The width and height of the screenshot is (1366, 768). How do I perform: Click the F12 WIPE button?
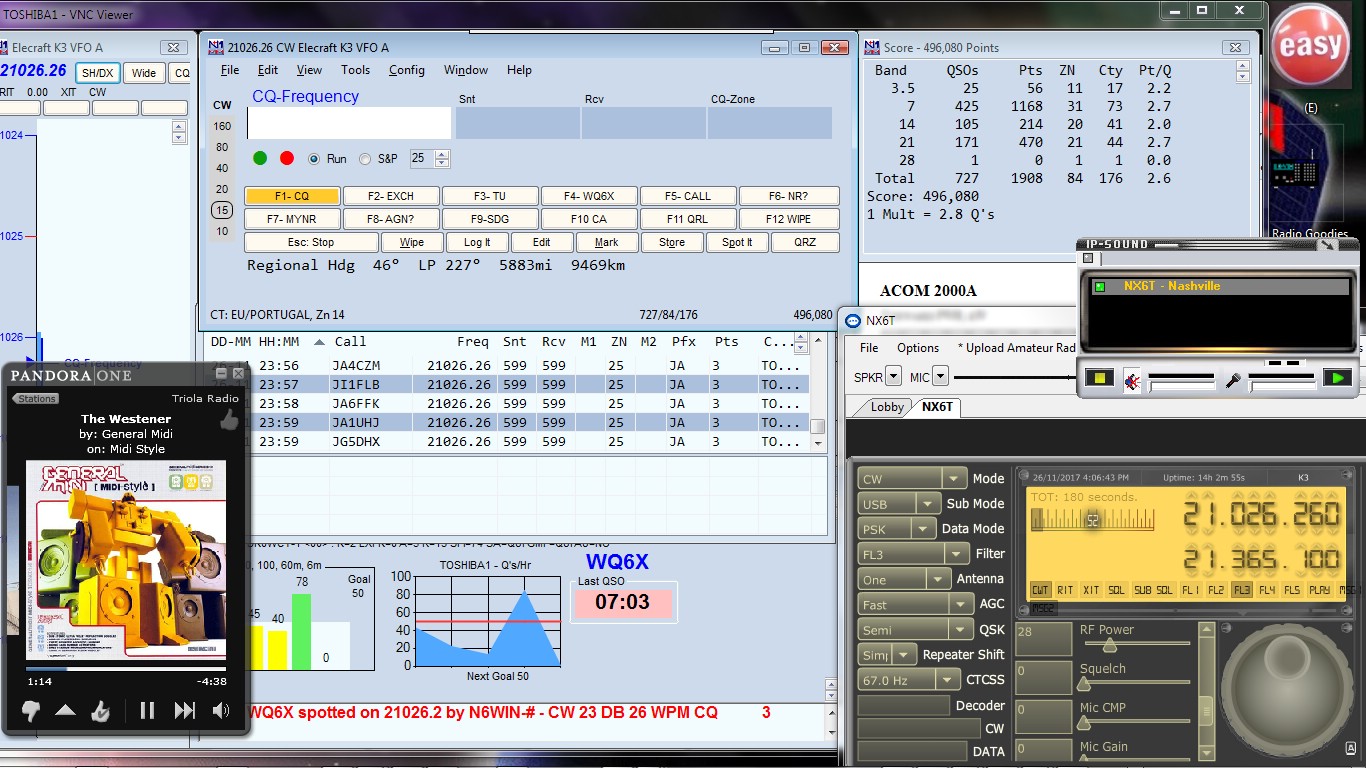tap(788, 219)
